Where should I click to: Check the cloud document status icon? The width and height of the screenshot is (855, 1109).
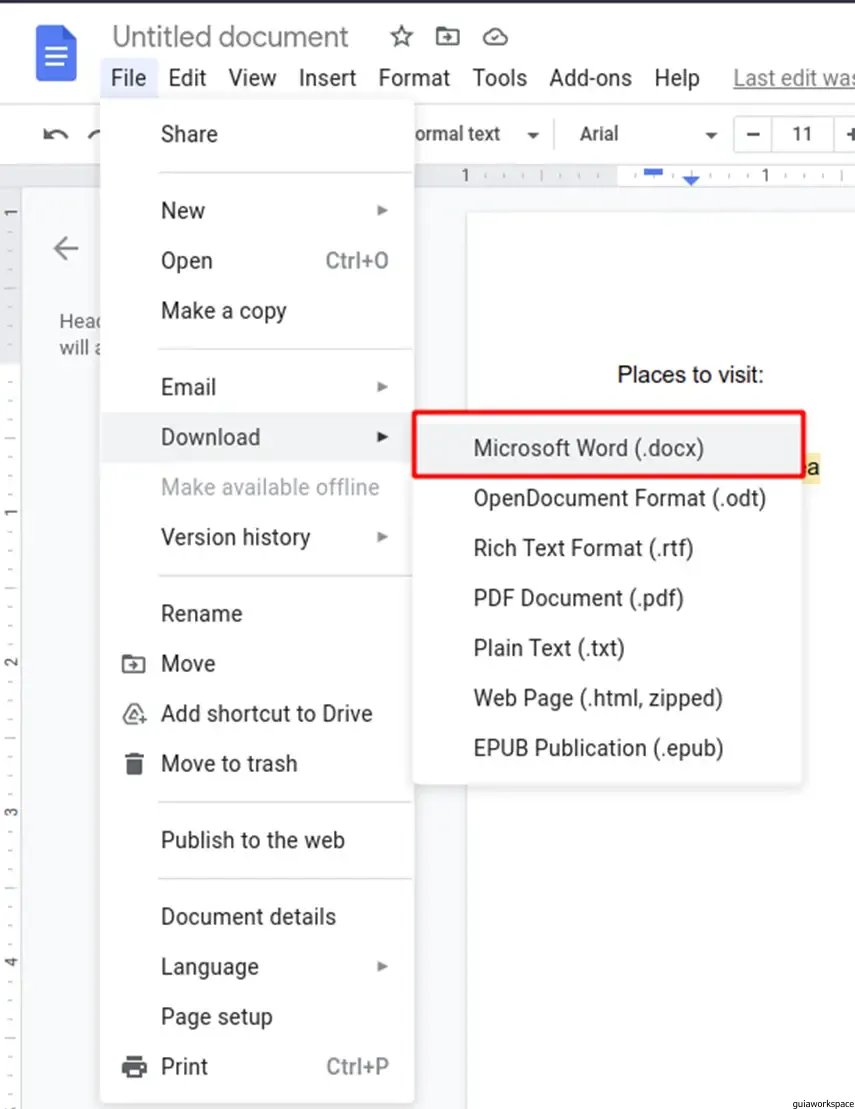click(495, 37)
